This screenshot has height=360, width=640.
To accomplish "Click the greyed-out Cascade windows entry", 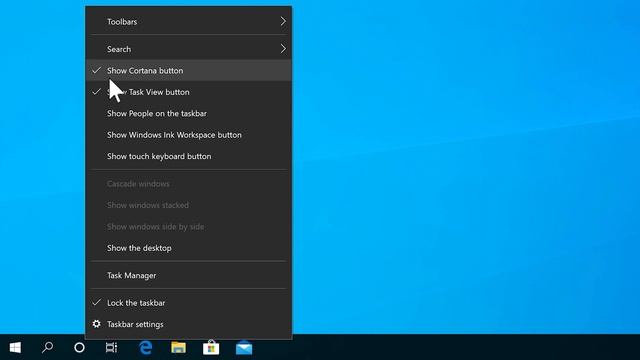I will coord(189,184).
